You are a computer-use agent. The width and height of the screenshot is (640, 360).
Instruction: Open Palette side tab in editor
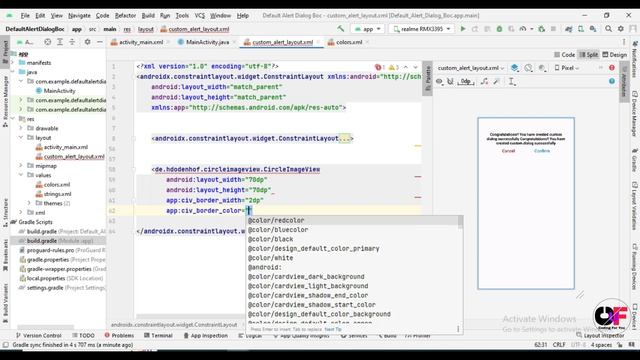tap(427, 78)
